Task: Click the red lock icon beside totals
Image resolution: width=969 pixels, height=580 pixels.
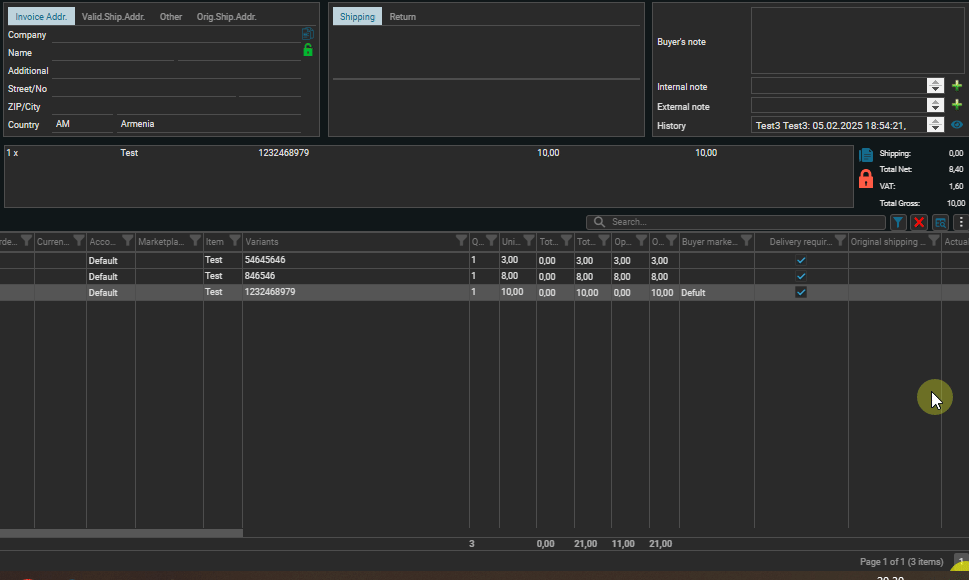Action: (x=866, y=179)
